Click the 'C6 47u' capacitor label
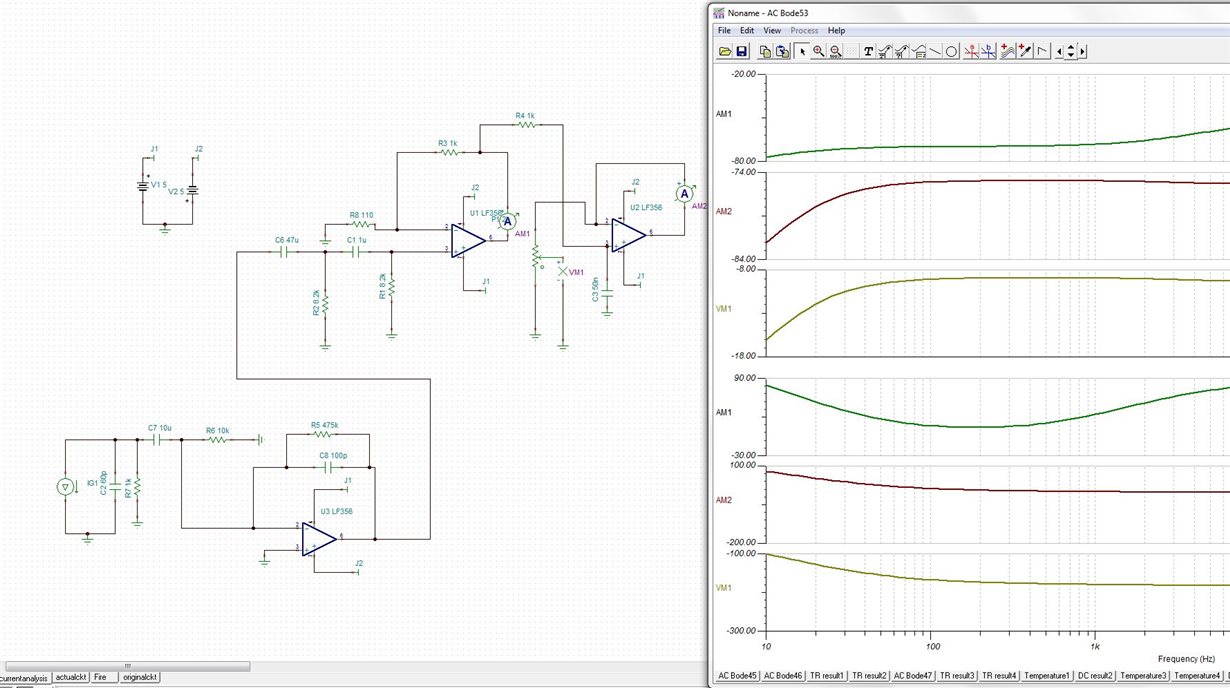This screenshot has width=1230, height=688. coord(287,240)
